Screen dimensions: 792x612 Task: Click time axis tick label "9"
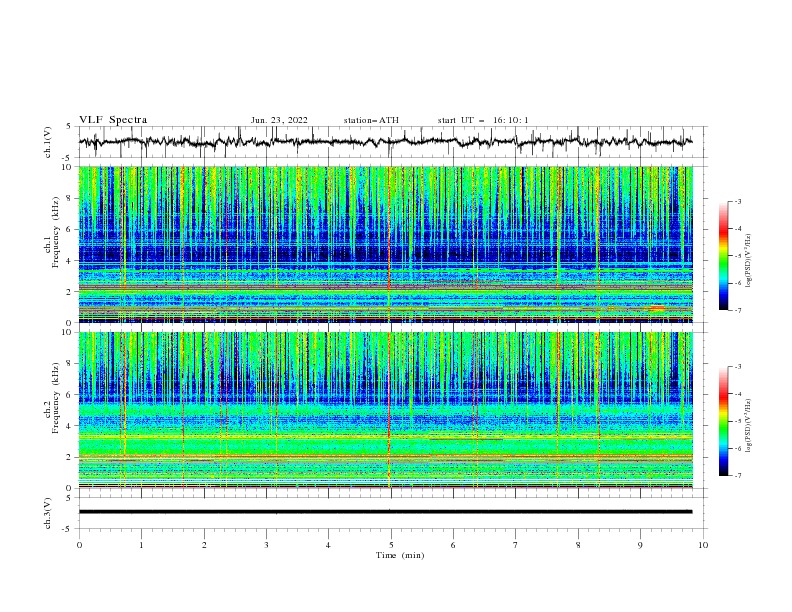point(640,545)
